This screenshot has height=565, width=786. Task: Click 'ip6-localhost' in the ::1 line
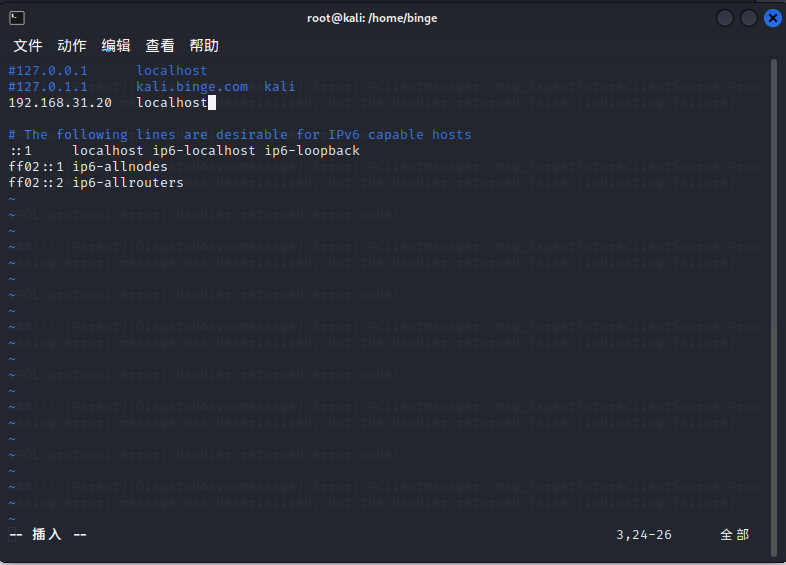[x=204, y=151]
